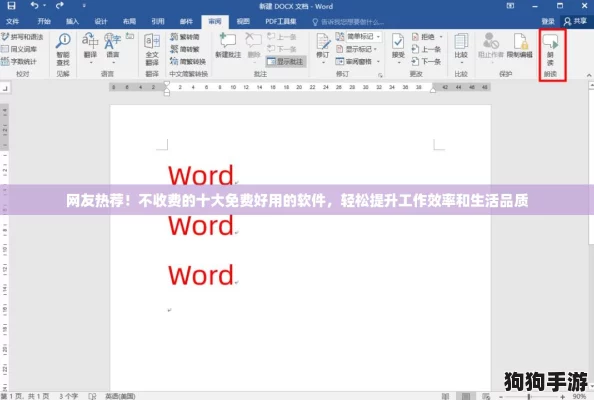The width and height of the screenshot is (594, 400).
Task: Show 字数统计 word count
Action: click(x=19, y=61)
